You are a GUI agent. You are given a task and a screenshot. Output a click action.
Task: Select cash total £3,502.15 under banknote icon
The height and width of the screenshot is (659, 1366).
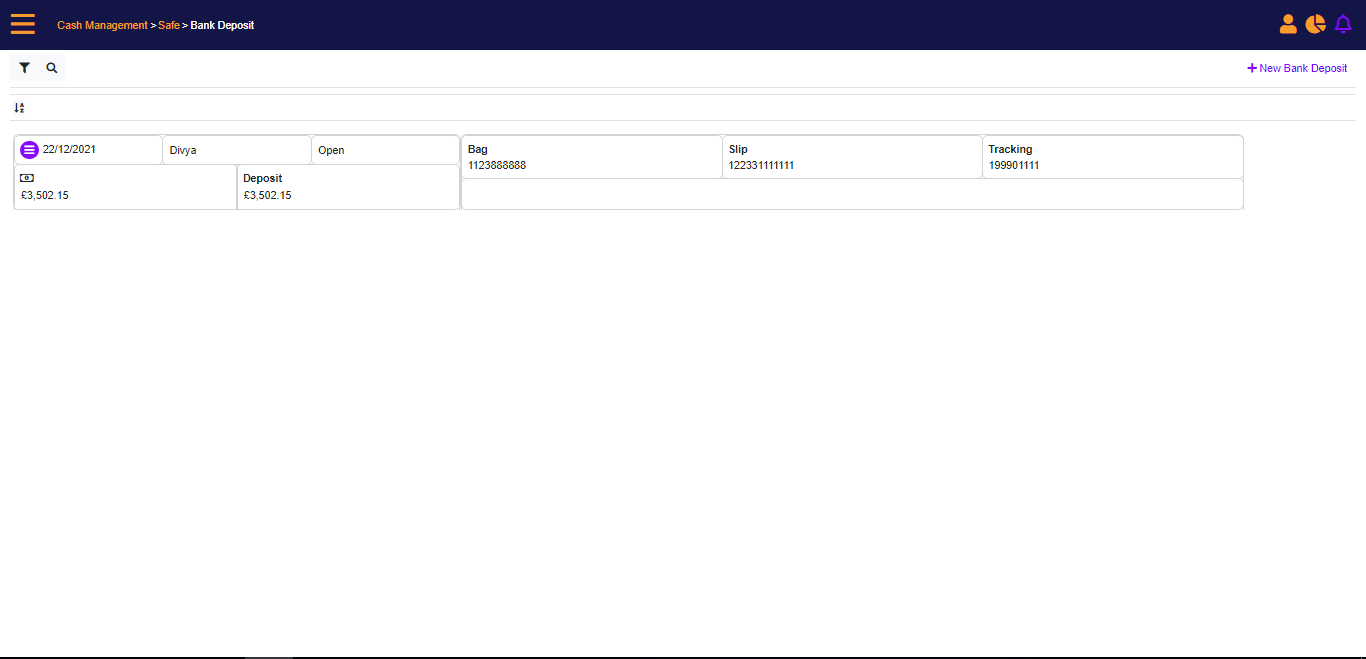[45, 195]
